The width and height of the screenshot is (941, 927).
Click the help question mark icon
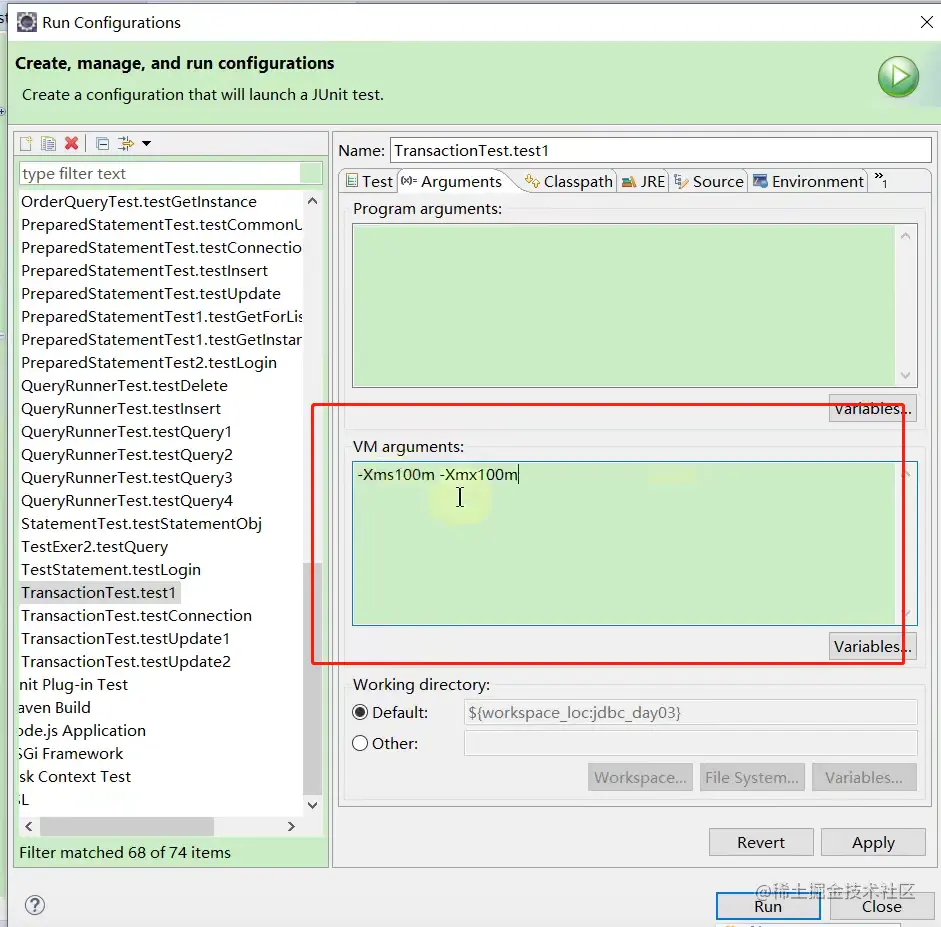click(x=35, y=905)
